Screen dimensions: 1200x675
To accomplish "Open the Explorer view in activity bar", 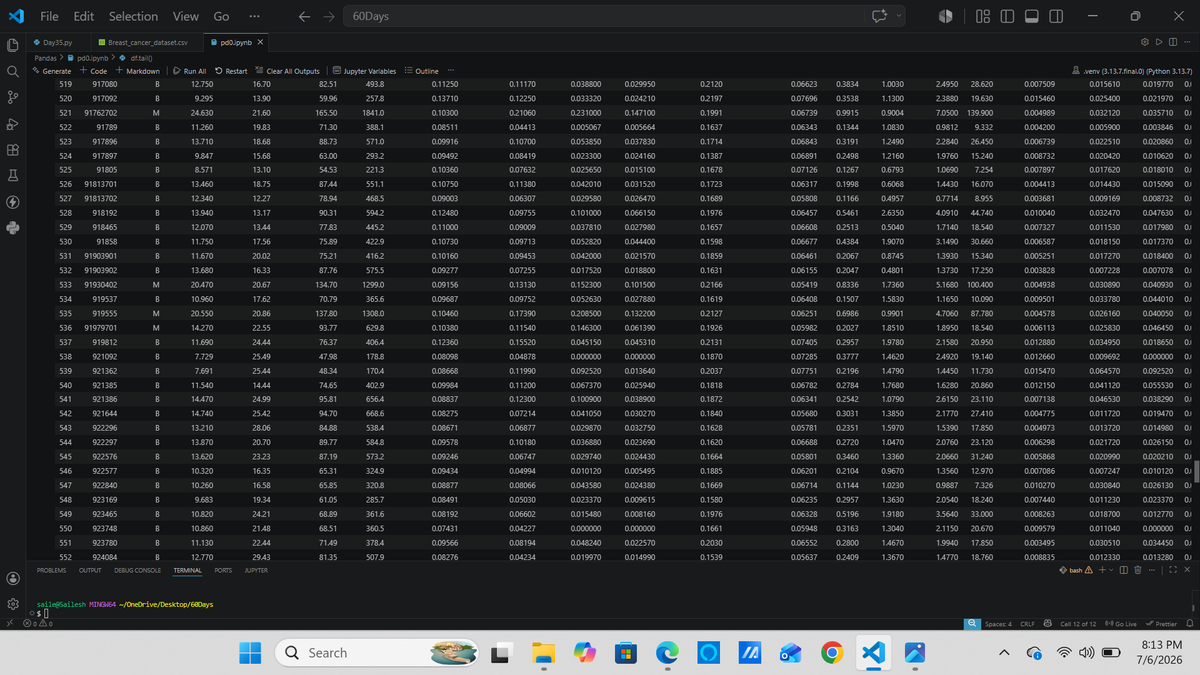I will coord(12,46).
